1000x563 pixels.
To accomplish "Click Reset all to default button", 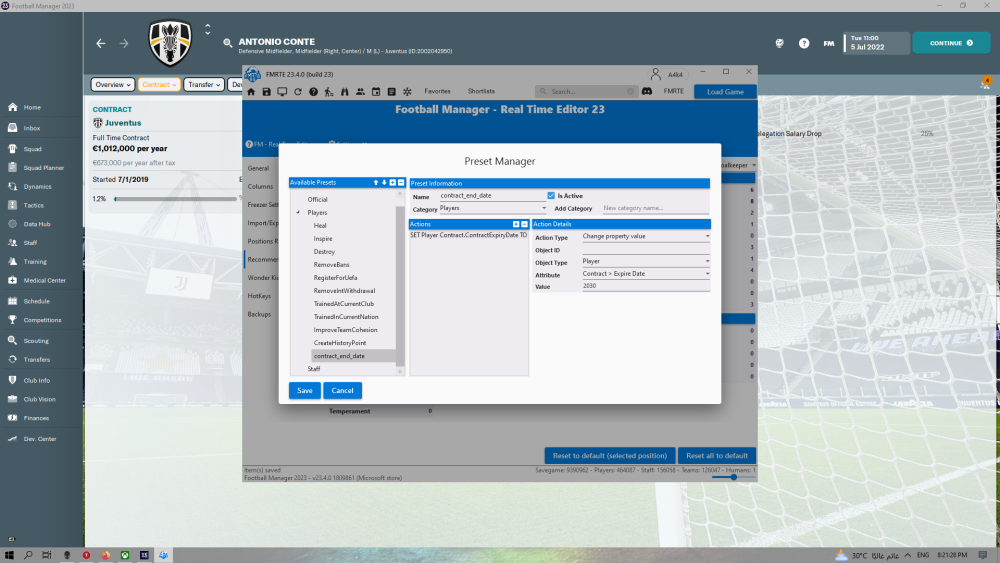I will coord(717,456).
